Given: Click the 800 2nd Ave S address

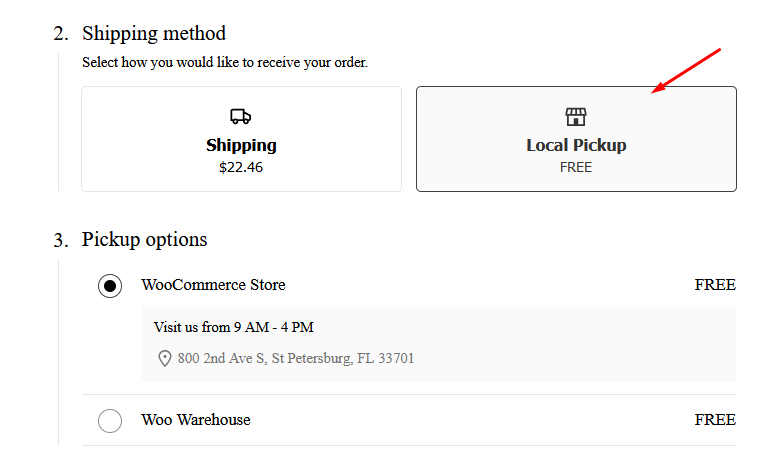Looking at the screenshot, I should tap(296, 358).
